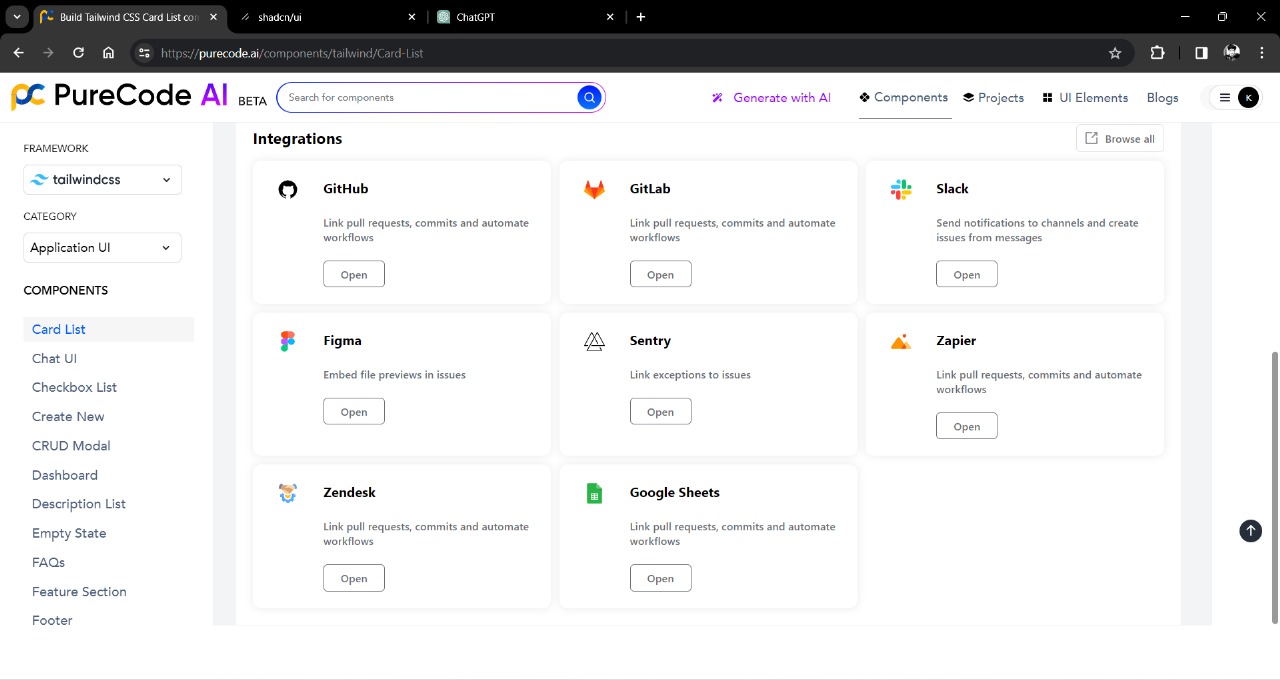Click Browse all button
The image size is (1280, 680).
coord(1120,139)
